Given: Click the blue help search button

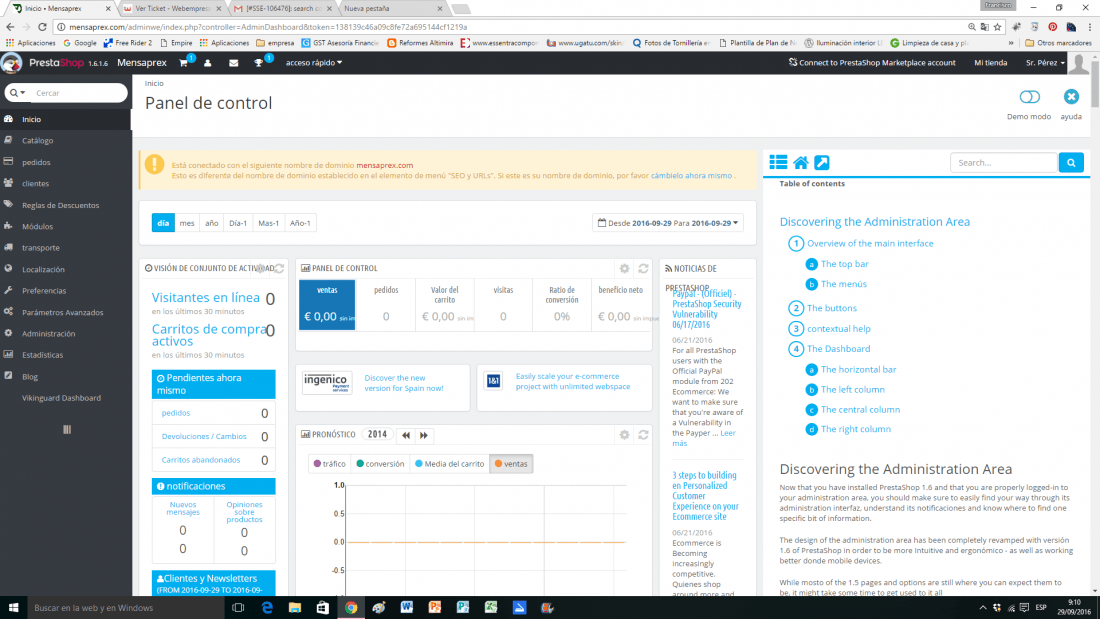Looking at the screenshot, I should [x=1071, y=162].
